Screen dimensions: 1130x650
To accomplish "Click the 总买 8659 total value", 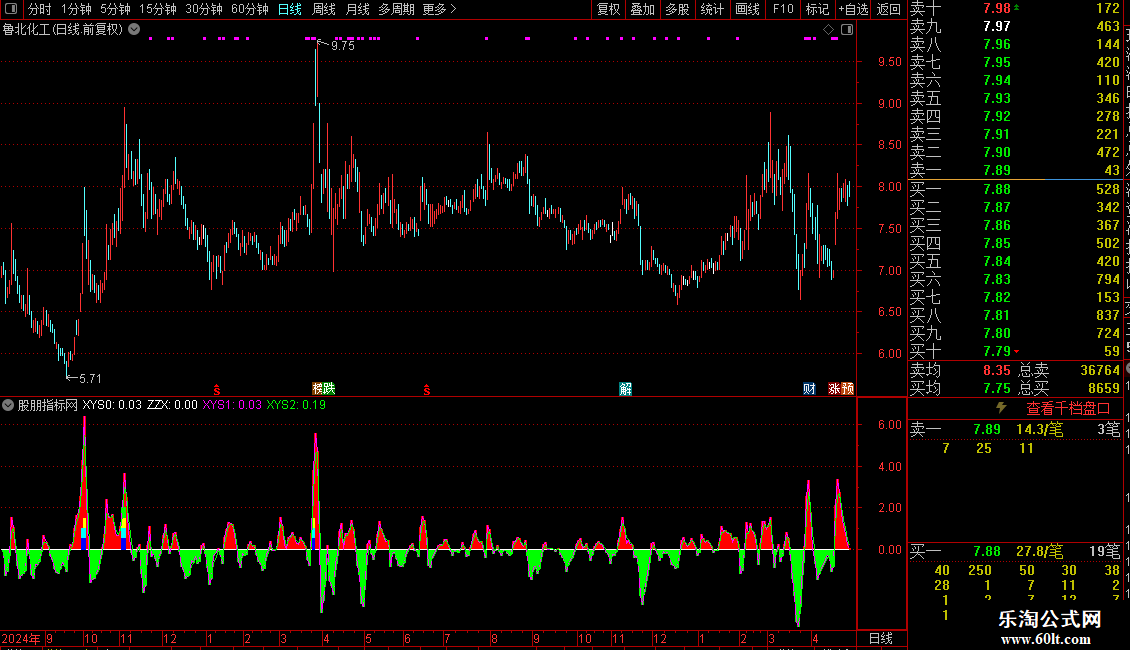I will point(1103,388).
